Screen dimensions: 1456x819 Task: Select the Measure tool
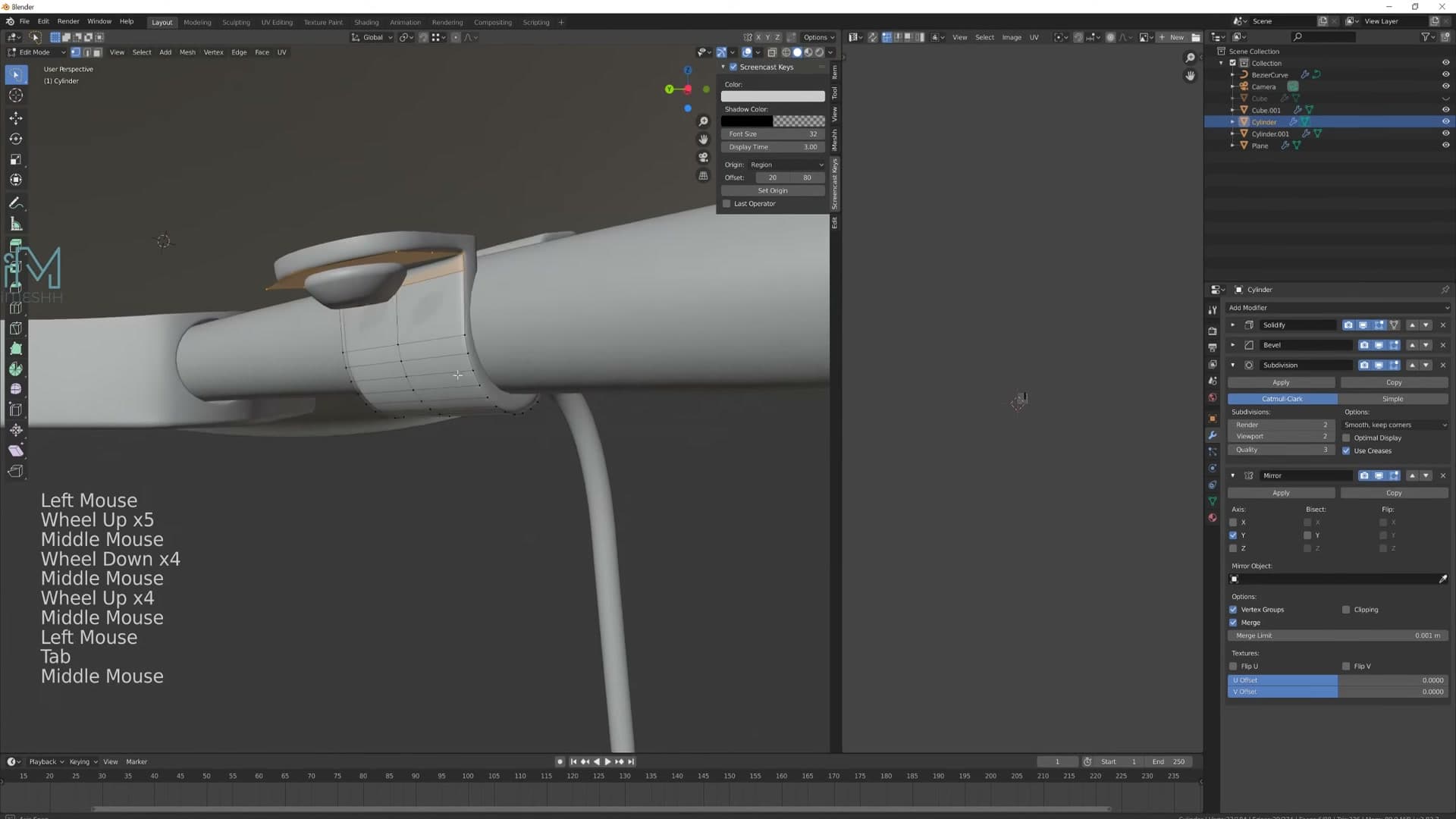click(x=16, y=224)
